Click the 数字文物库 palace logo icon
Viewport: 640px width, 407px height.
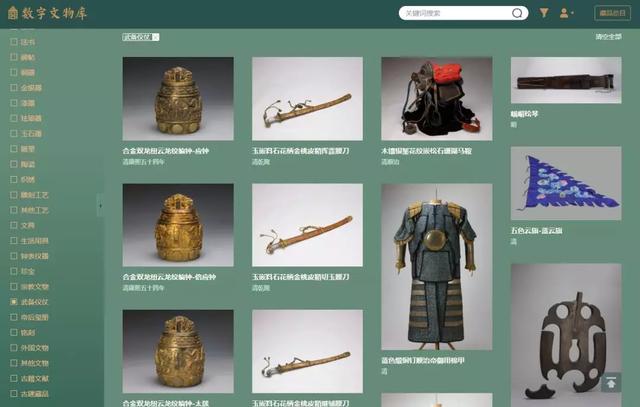click(13, 13)
